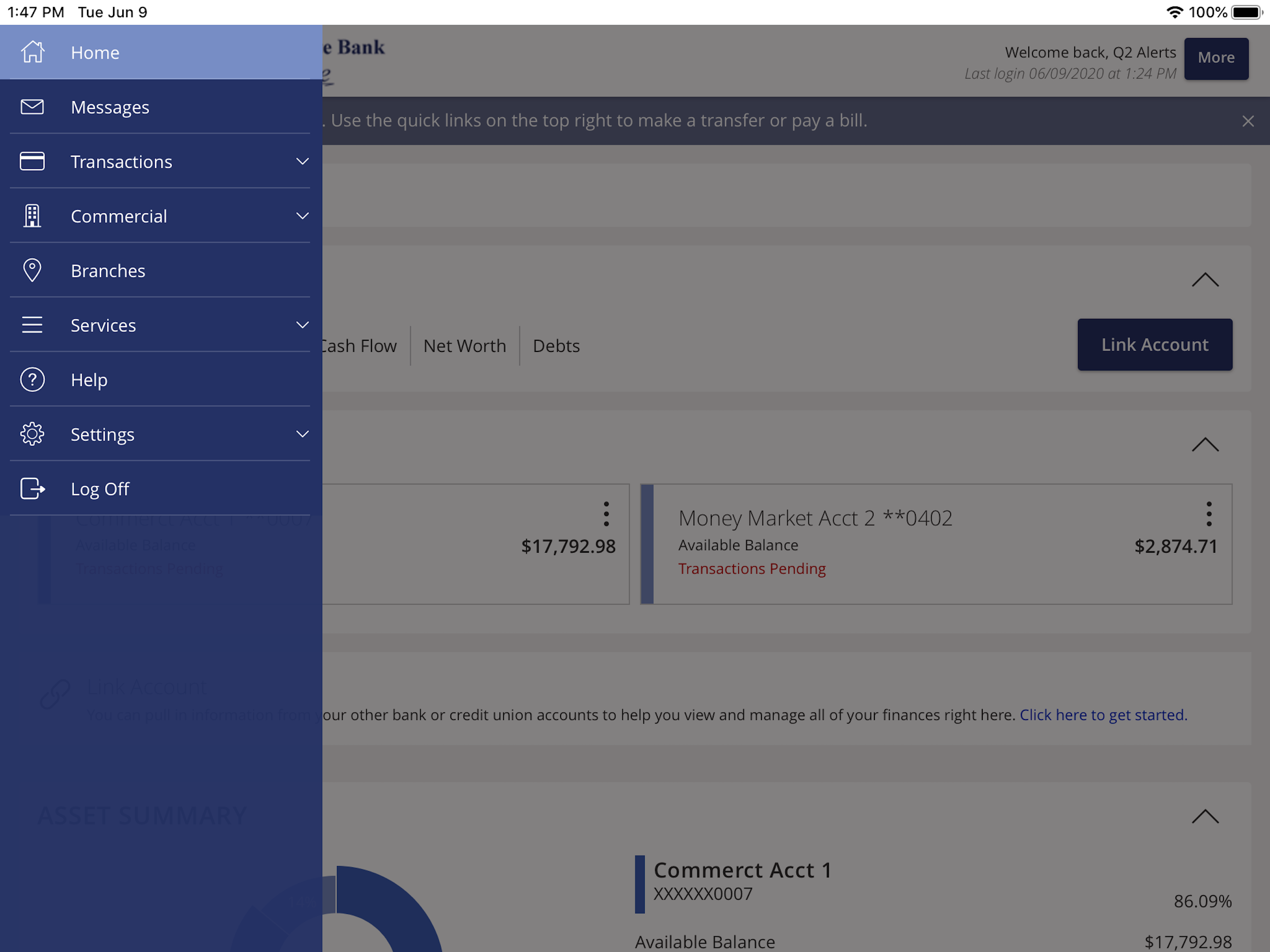Tap the Log Off exit icon
The image size is (1270, 952).
(32, 489)
